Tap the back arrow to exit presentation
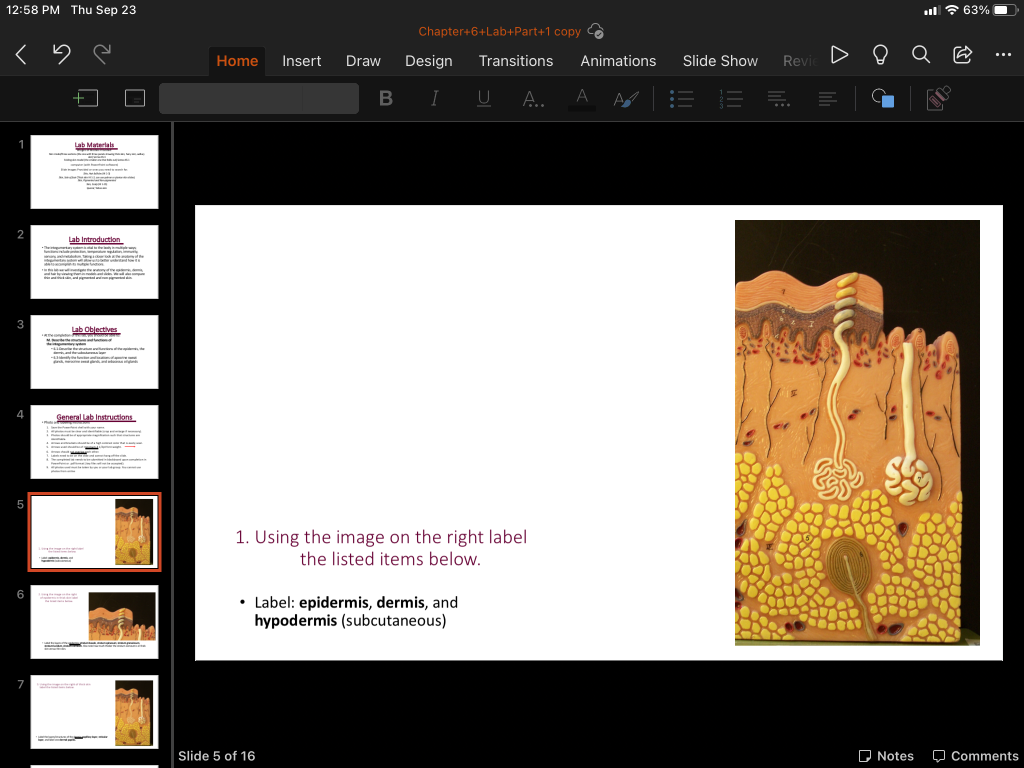 [x=21, y=56]
